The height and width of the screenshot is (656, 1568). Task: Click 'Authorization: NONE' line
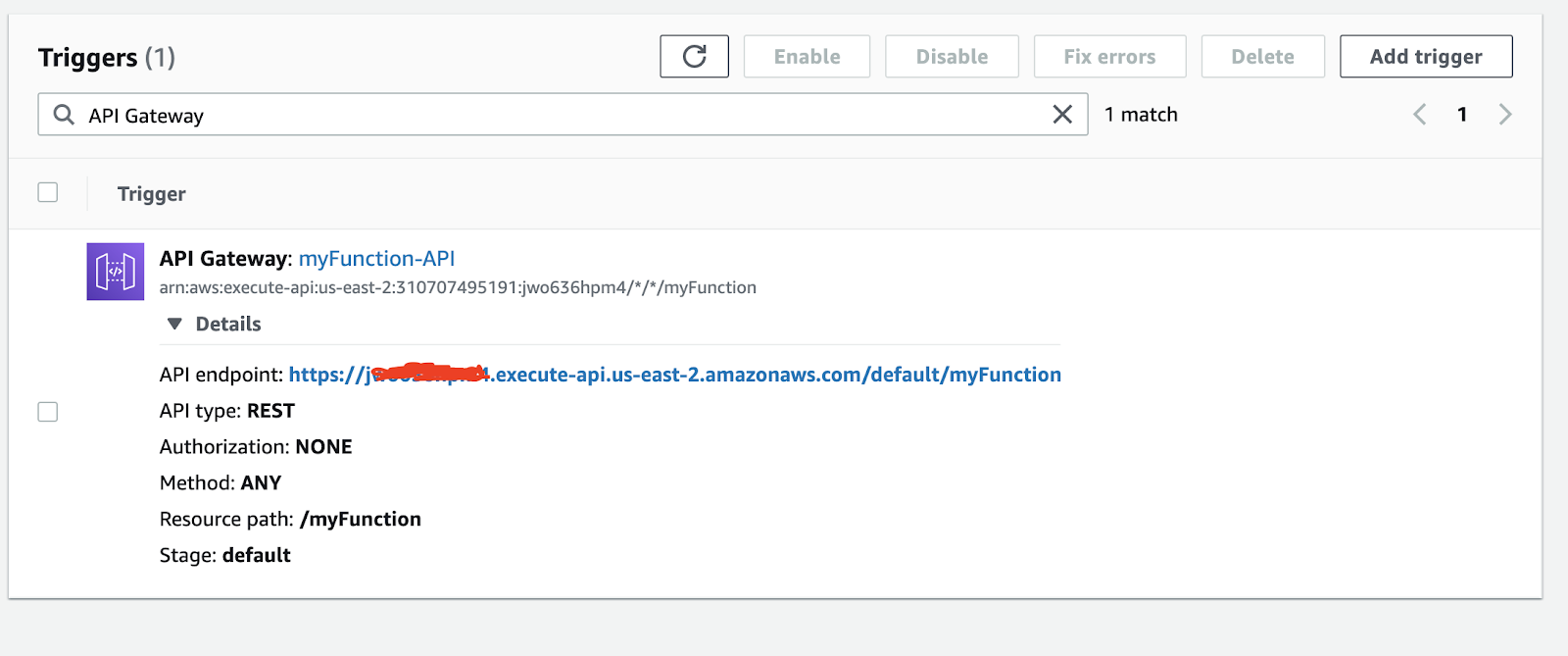point(256,447)
